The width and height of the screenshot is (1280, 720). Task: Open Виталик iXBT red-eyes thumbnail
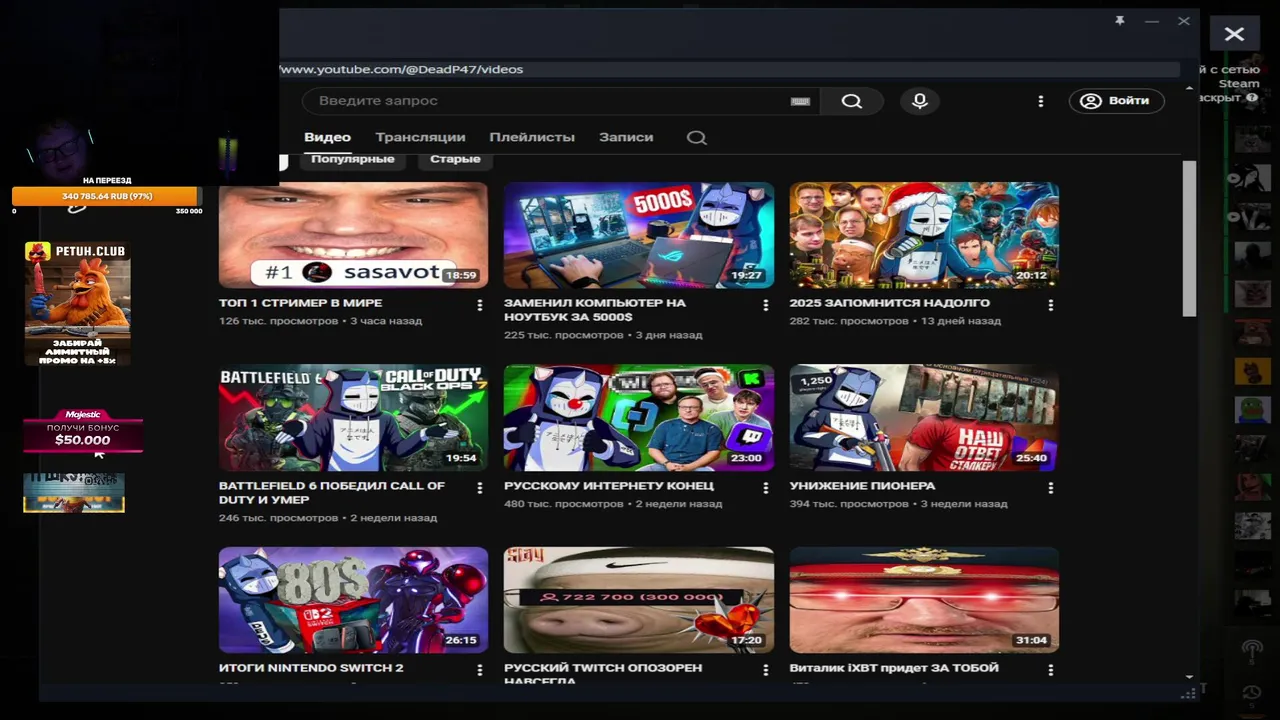(x=924, y=600)
